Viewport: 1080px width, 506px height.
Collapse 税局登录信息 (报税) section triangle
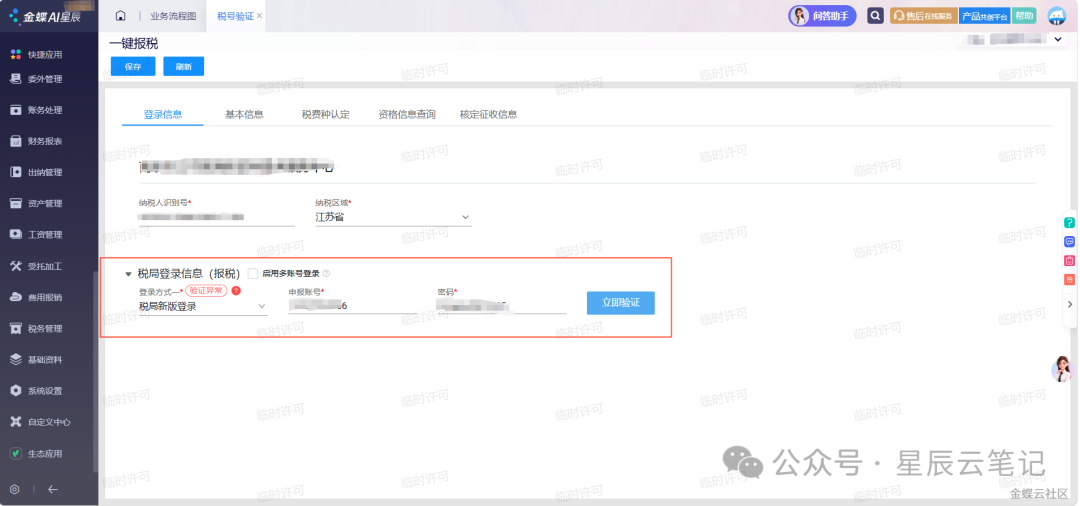(127, 274)
